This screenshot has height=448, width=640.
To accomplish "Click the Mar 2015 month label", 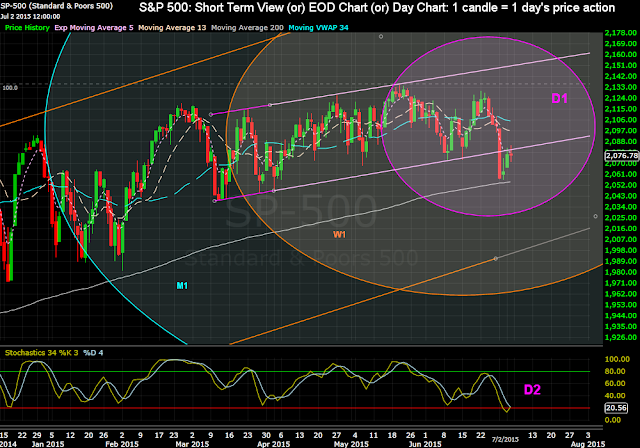I will tap(192, 444).
